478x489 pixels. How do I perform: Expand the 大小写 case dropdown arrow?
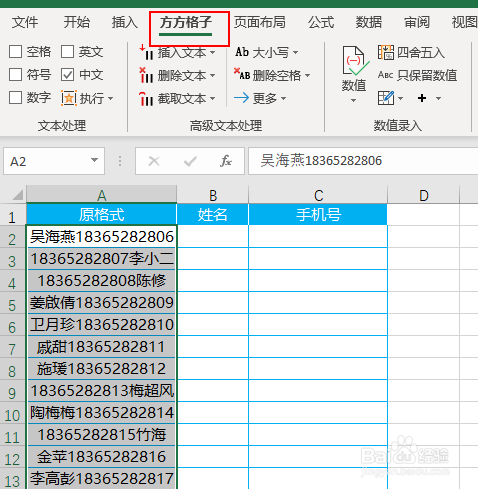(295, 53)
